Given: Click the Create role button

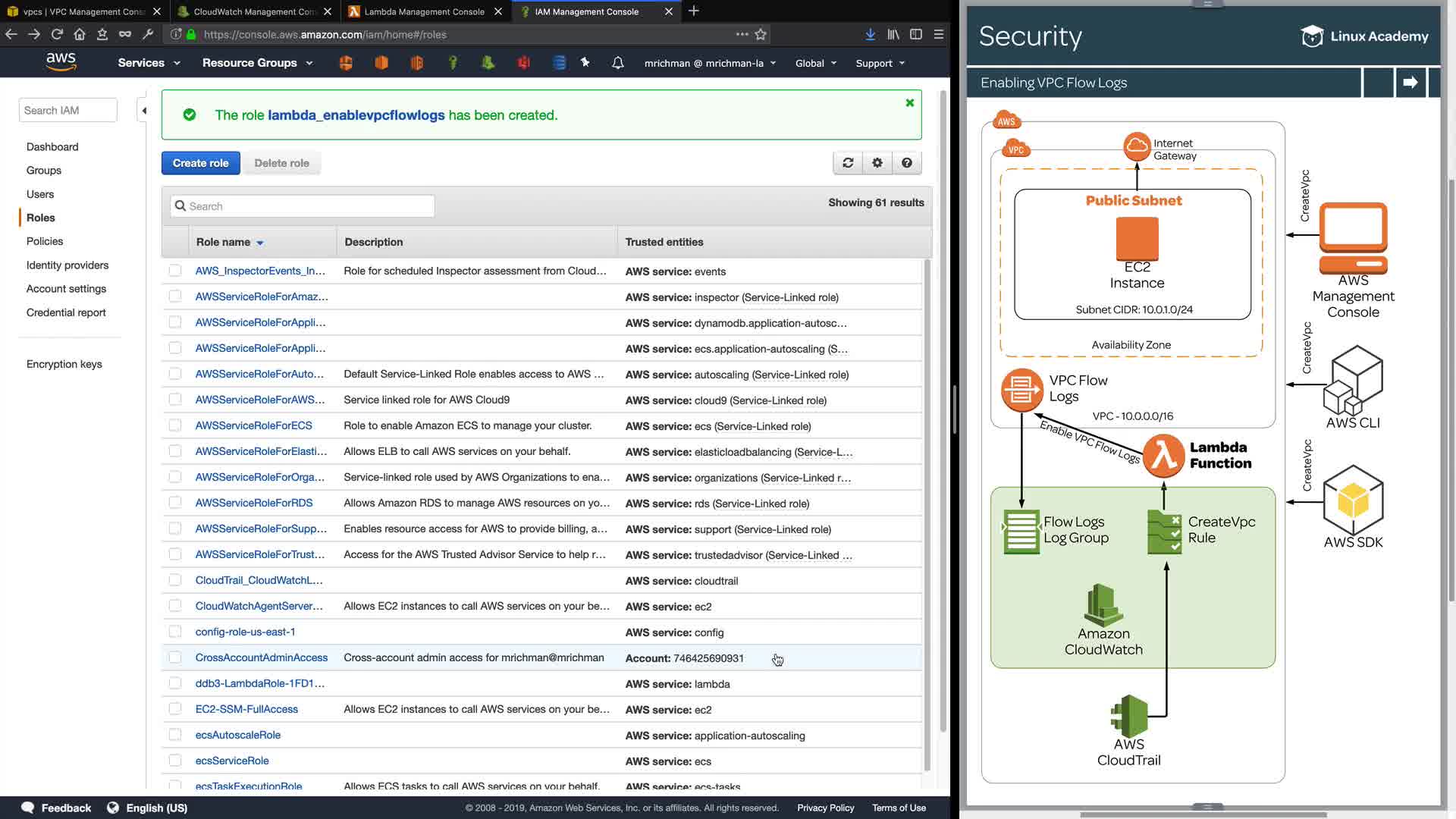Looking at the screenshot, I should 200,163.
